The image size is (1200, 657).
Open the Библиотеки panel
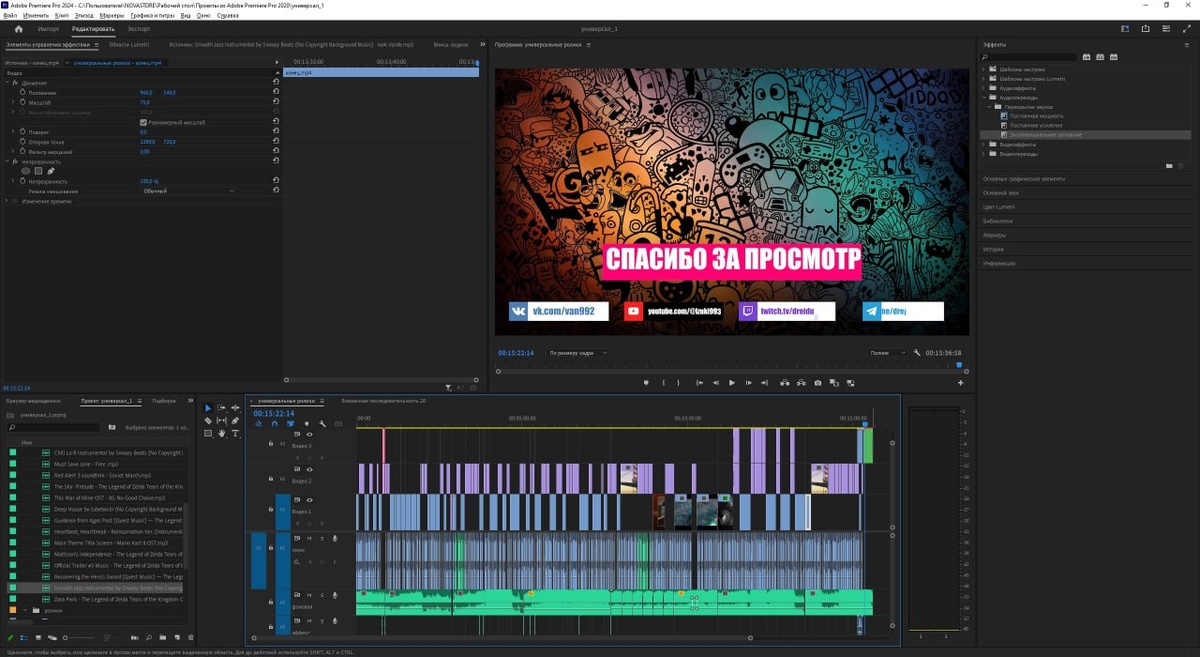click(998, 221)
